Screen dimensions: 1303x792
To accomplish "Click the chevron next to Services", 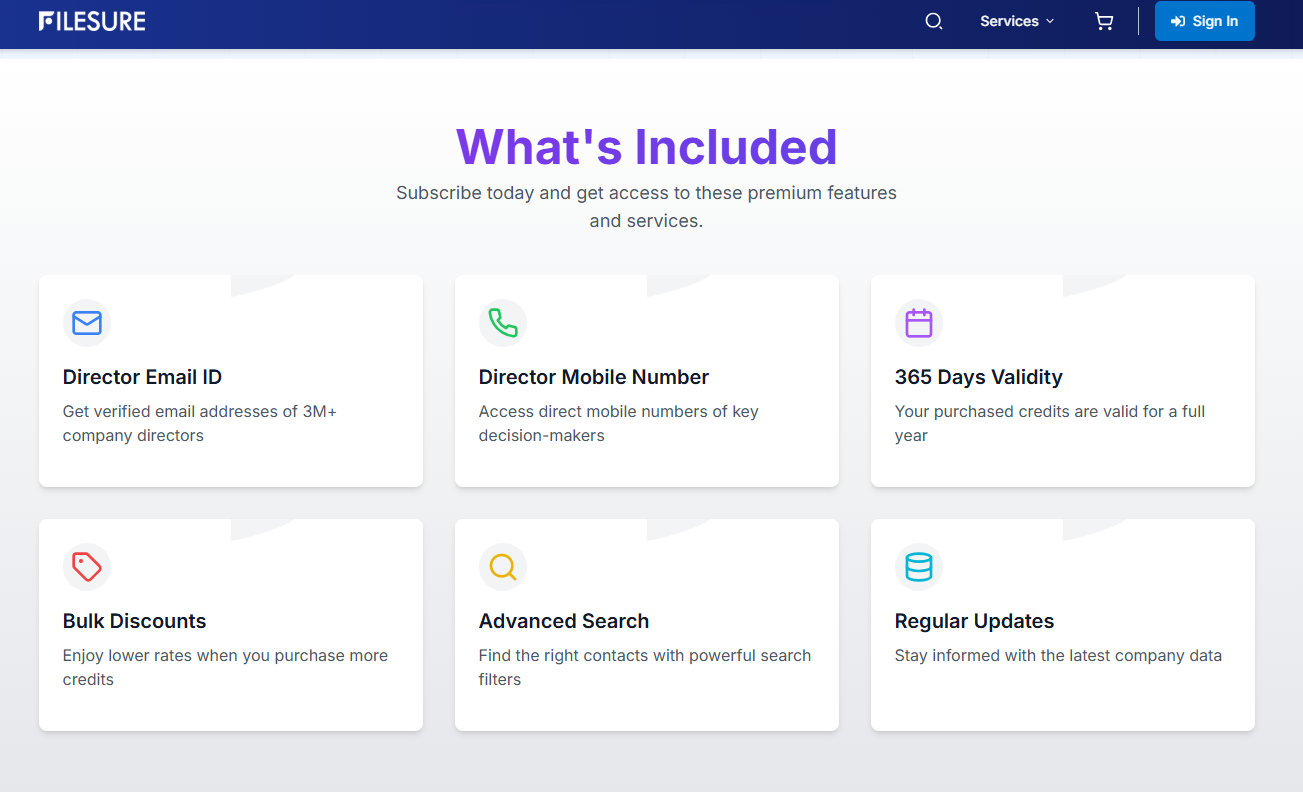I will (1050, 21).
